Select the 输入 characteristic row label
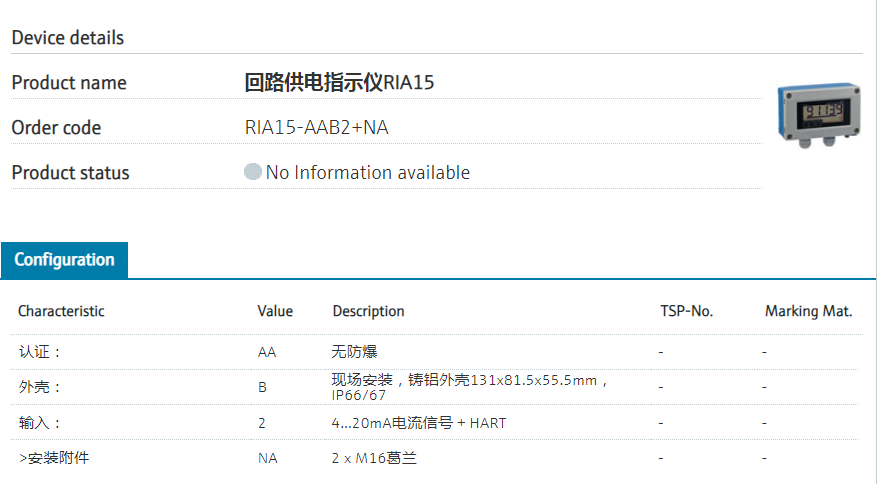Screen dimensions: 879x484 (x=40, y=423)
